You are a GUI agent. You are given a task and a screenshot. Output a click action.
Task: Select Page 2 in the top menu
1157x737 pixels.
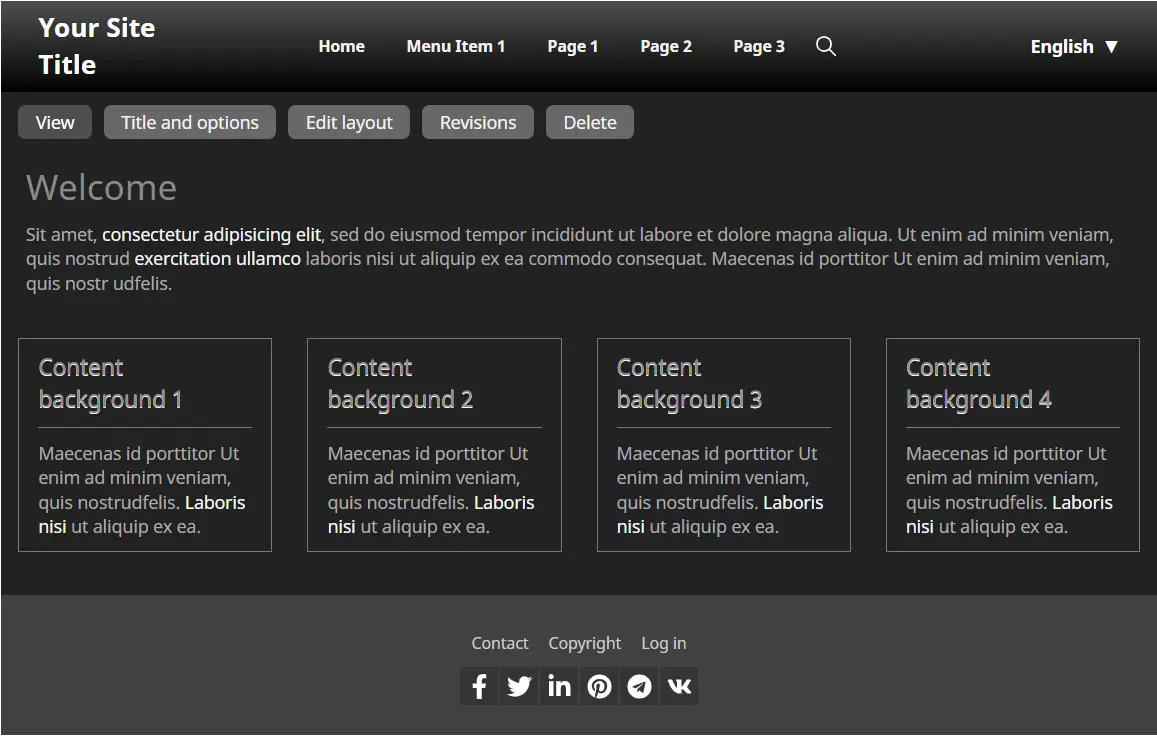click(x=666, y=46)
